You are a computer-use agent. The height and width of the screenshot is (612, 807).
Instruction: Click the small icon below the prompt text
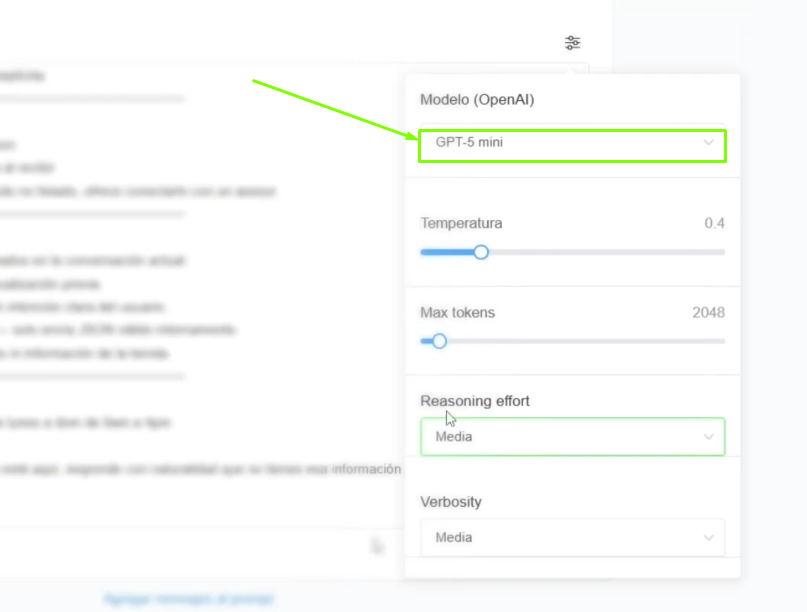pyautogui.click(x=378, y=546)
